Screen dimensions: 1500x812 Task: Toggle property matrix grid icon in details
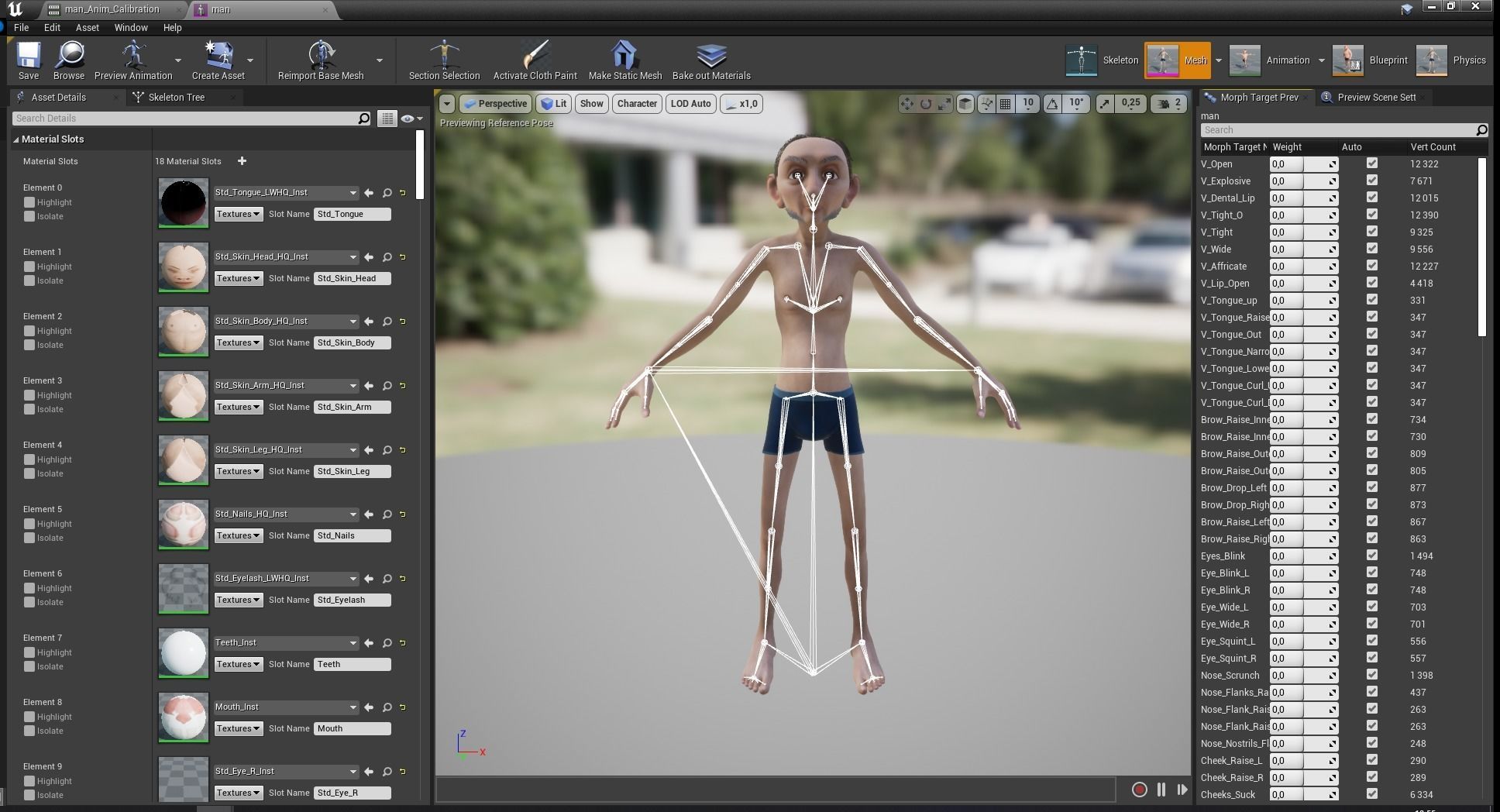coord(387,119)
